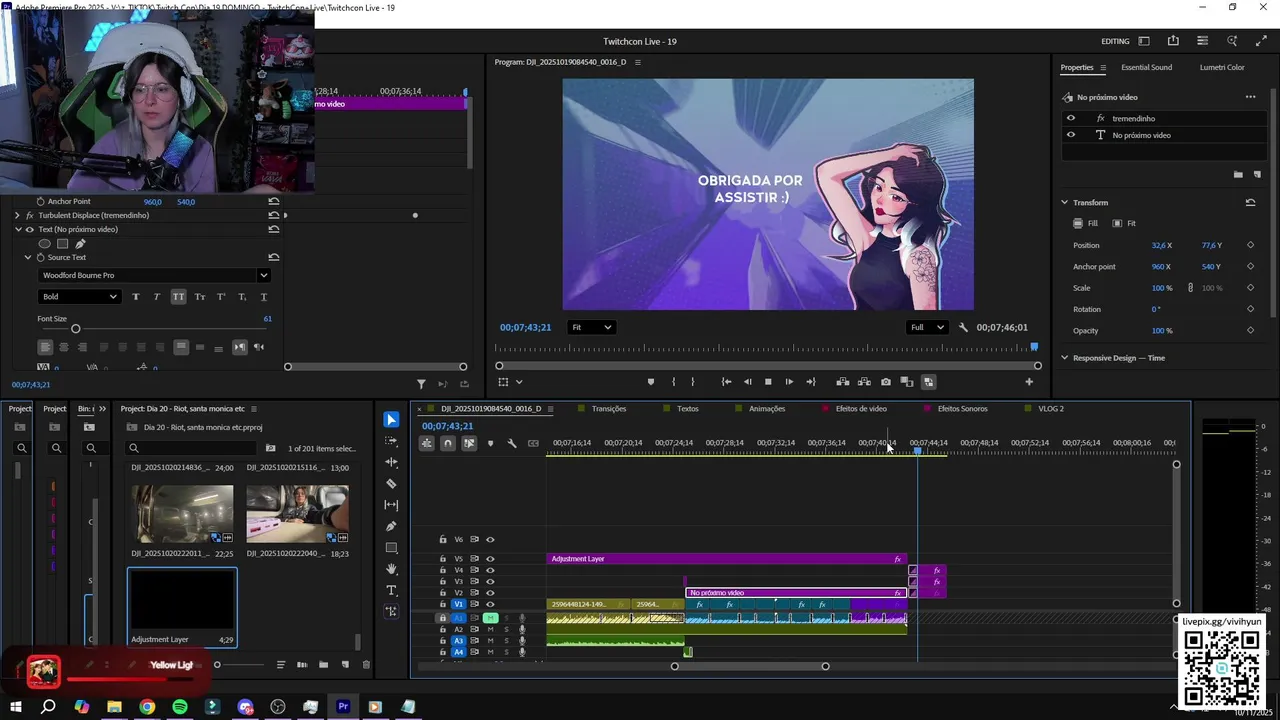
Task: Select the Hand tool
Action: [x=391, y=569]
